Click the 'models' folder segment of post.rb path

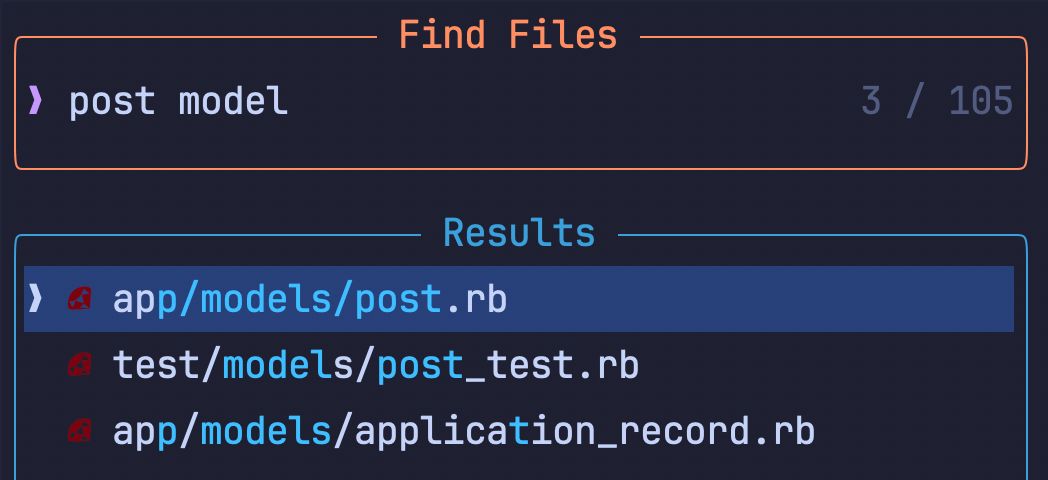coord(266,299)
